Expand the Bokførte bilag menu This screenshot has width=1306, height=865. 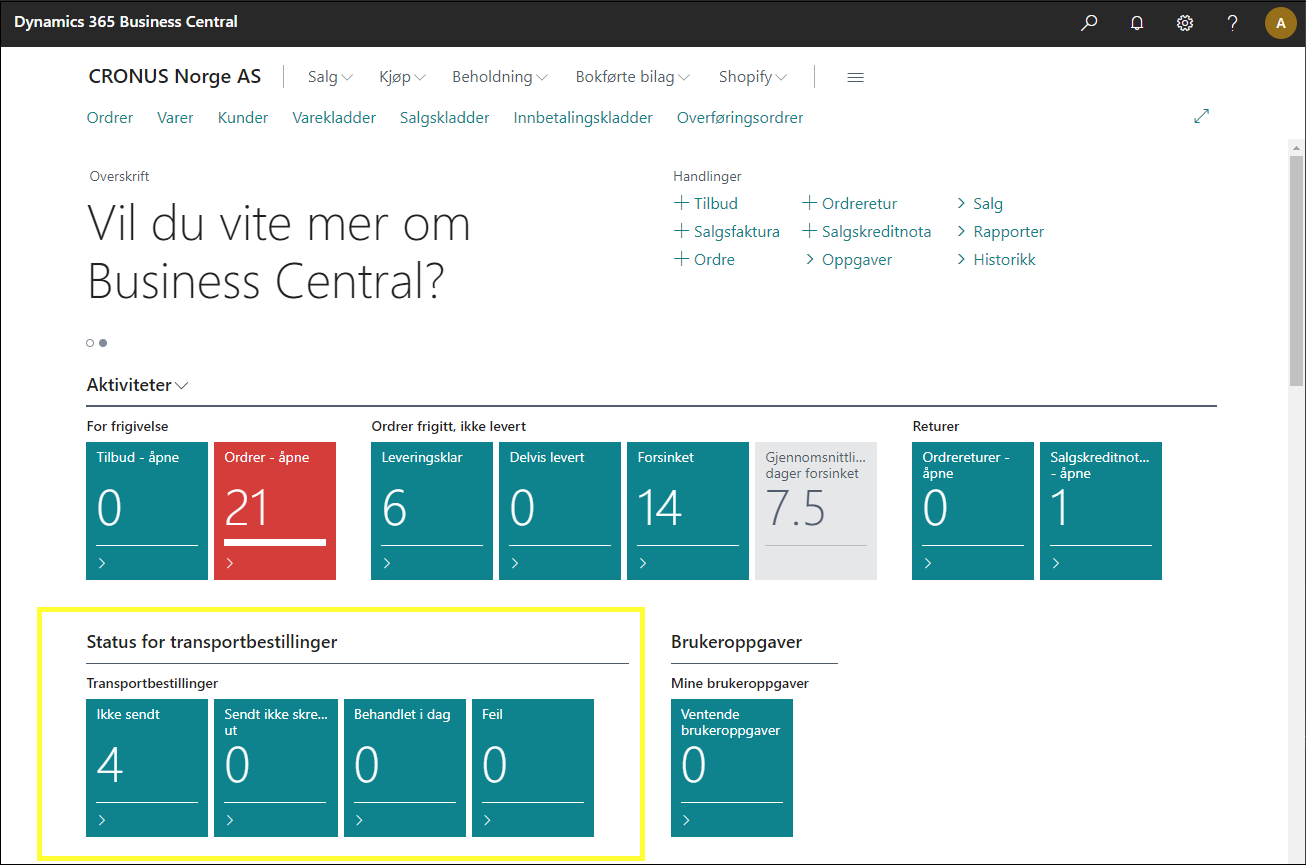pyautogui.click(x=633, y=77)
